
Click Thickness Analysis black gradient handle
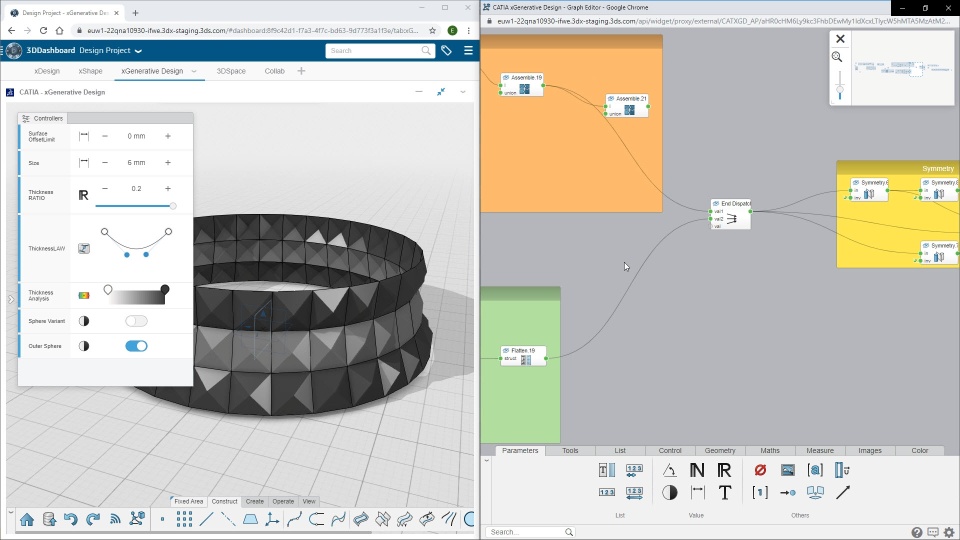point(165,289)
